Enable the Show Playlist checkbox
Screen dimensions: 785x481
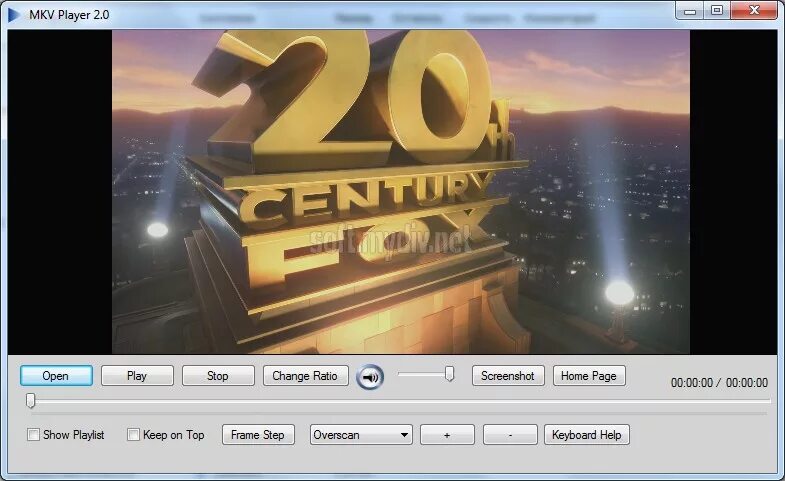(34, 434)
